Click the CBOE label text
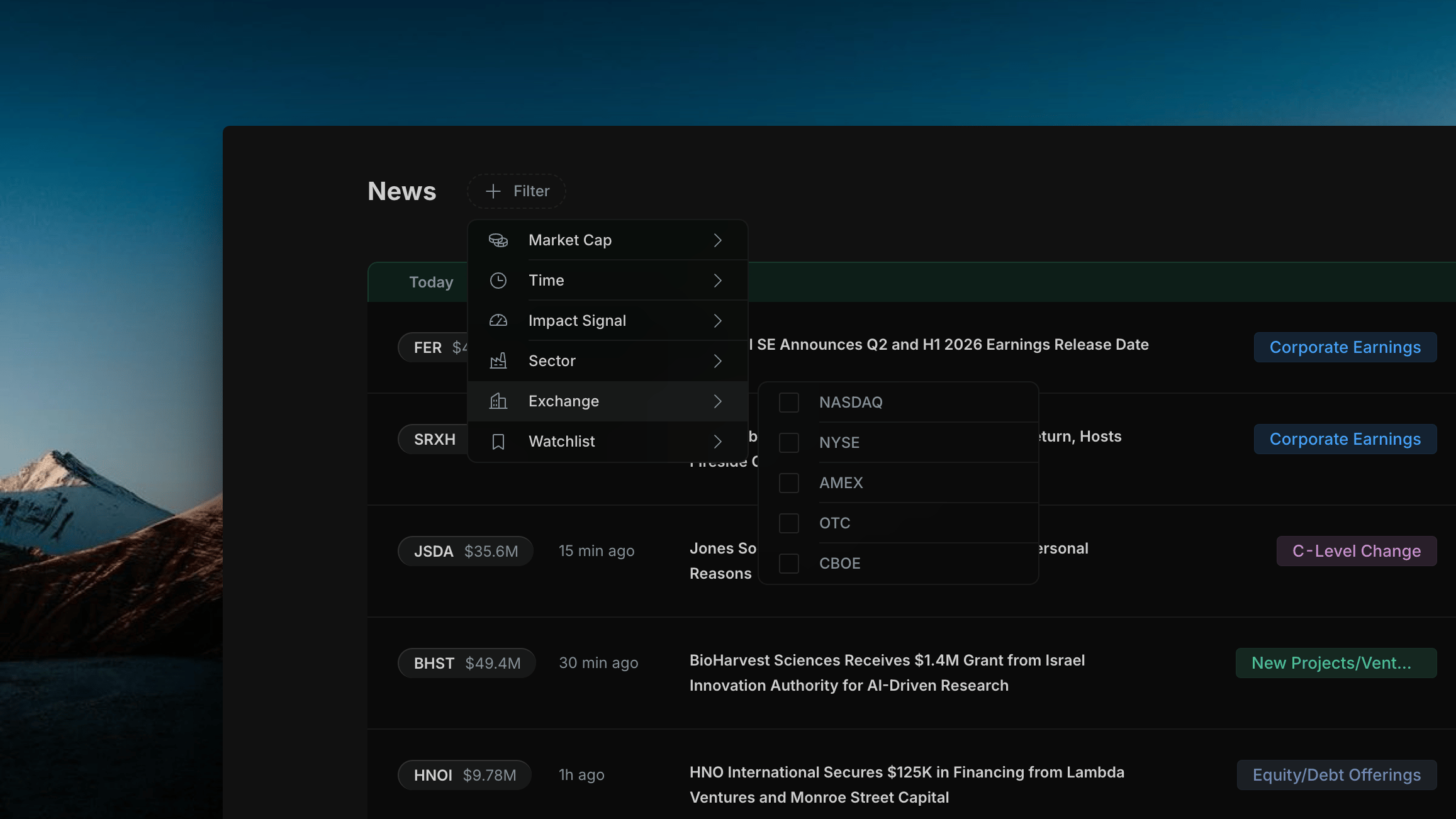This screenshot has height=819, width=1456. coord(840,564)
